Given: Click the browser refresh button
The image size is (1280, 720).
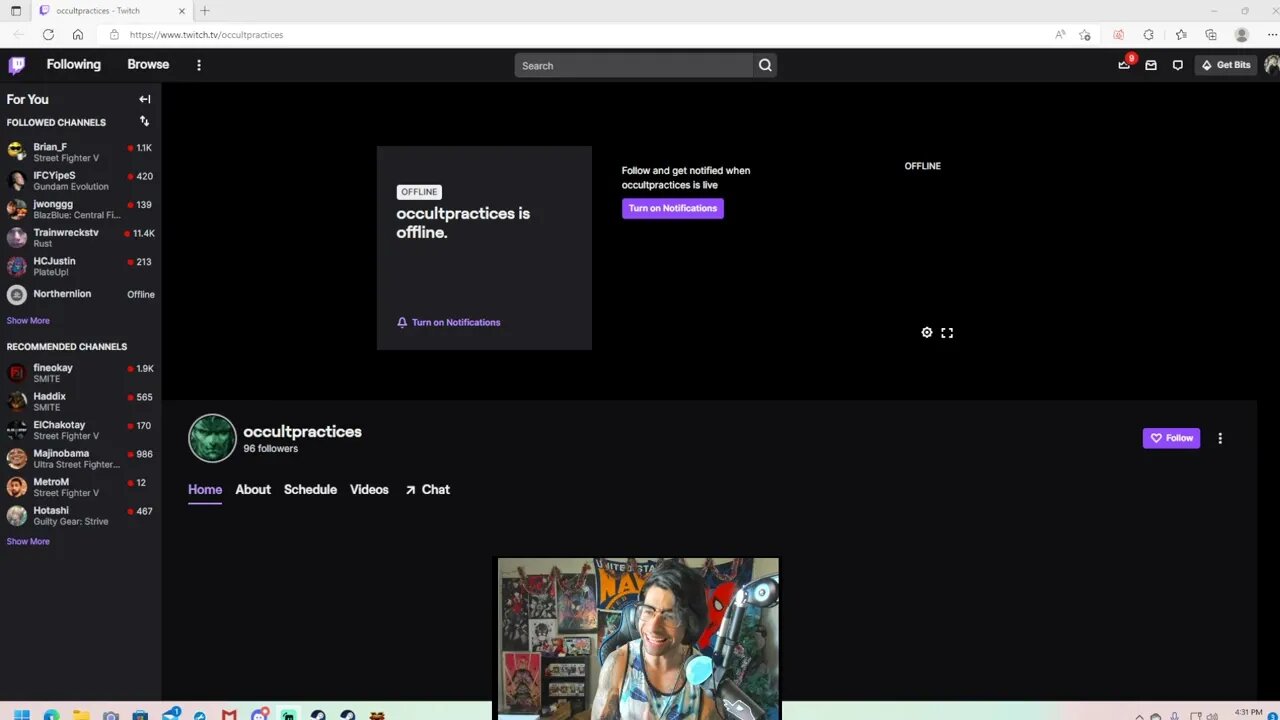Looking at the screenshot, I should (x=48, y=34).
